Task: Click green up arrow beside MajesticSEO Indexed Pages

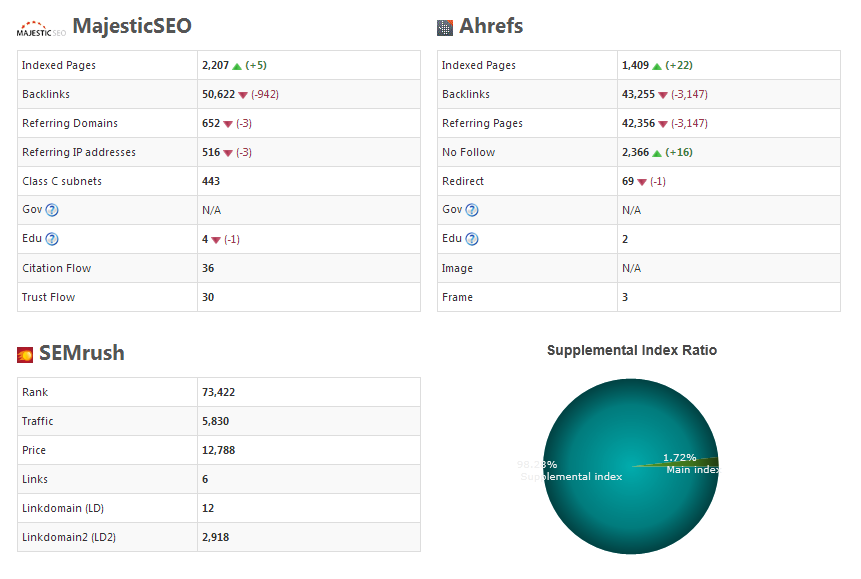Action: click(x=237, y=66)
